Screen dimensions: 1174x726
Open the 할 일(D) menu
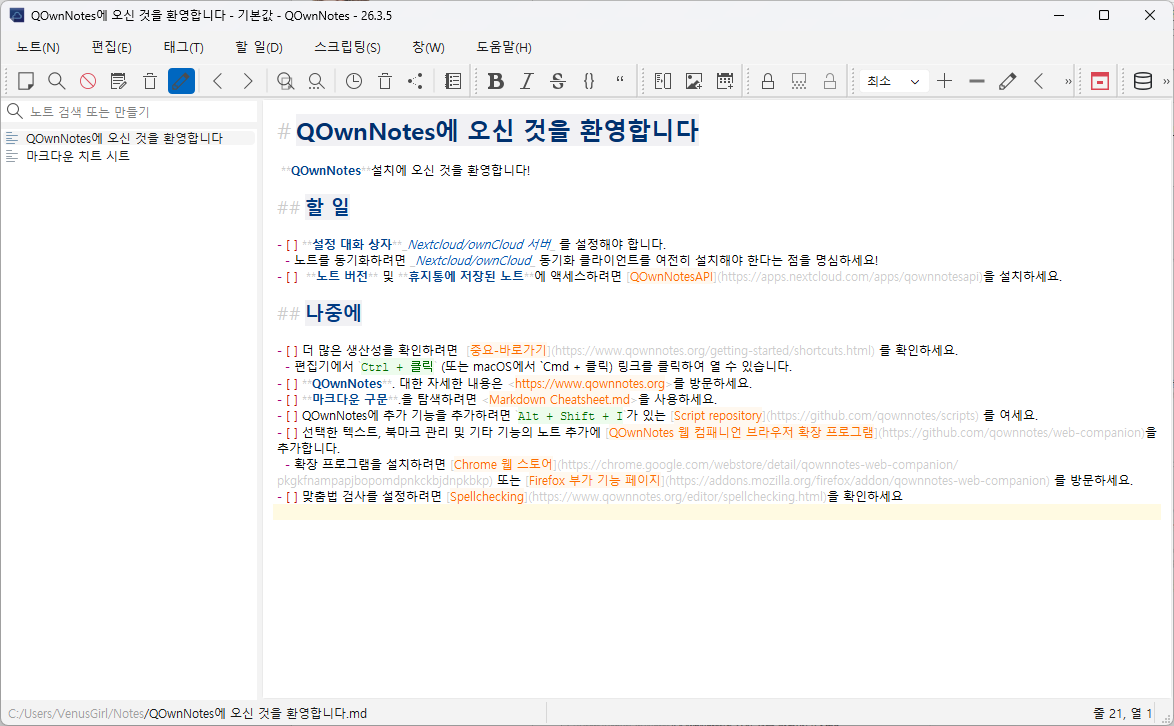[x=259, y=47]
